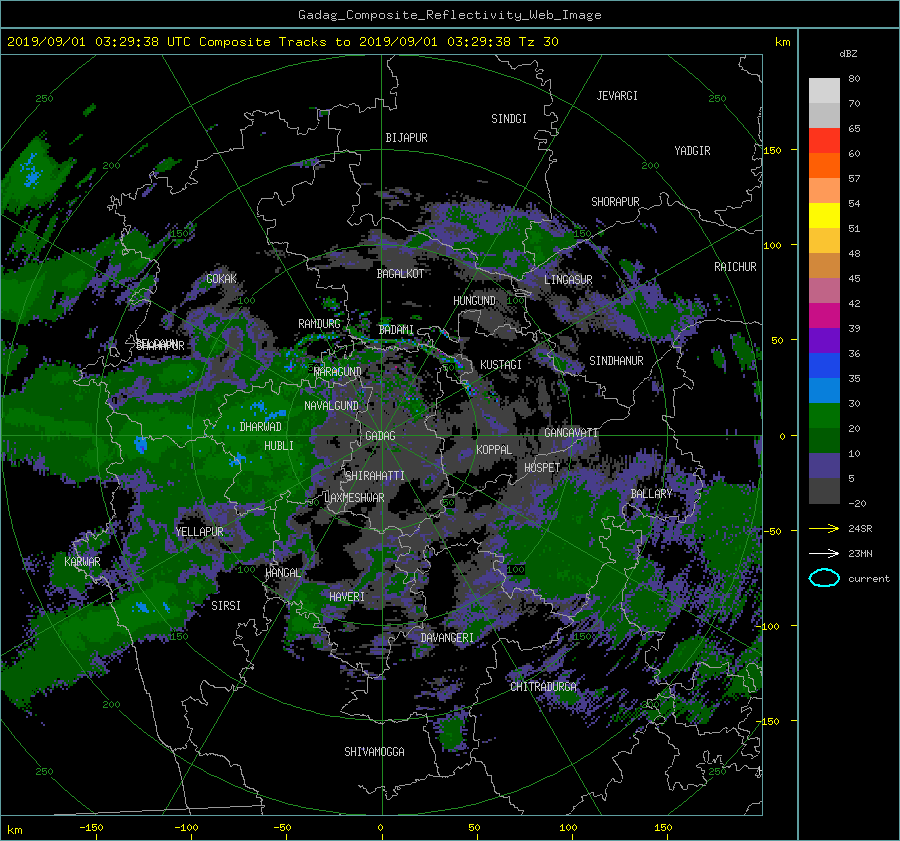Click the '23MN' legend label
This screenshot has width=900, height=841.
click(x=860, y=554)
